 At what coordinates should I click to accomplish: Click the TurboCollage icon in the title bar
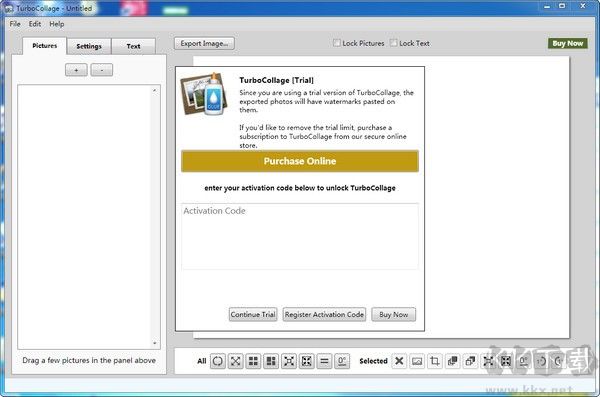point(8,8)
